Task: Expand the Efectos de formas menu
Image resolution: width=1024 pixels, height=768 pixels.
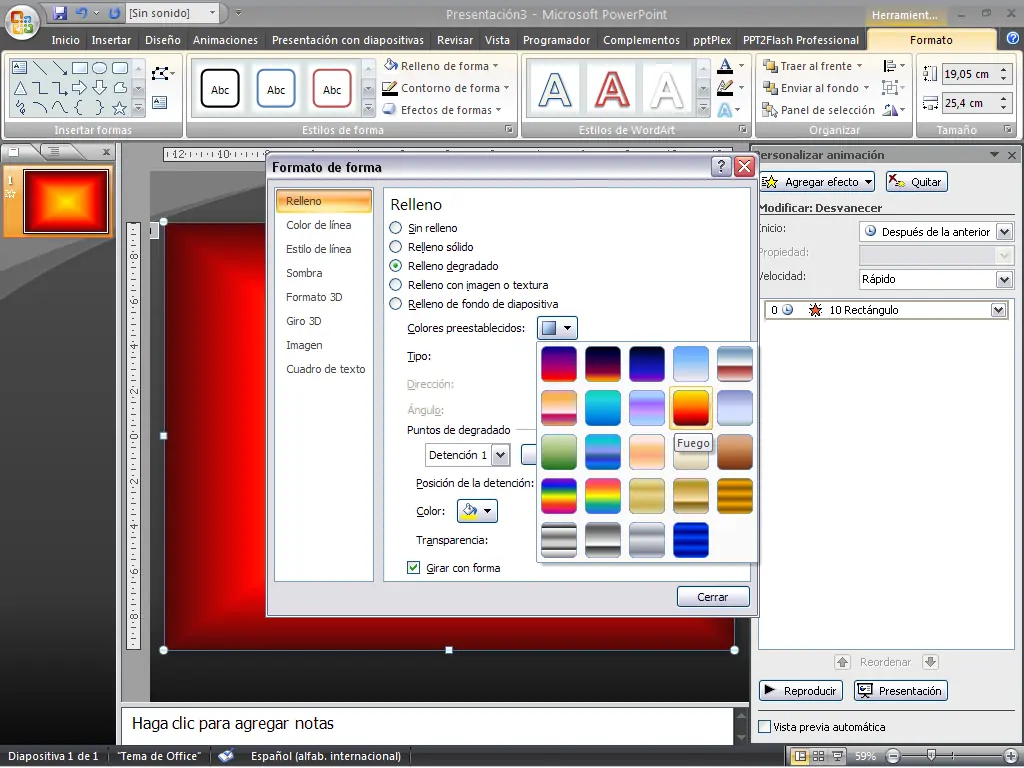Action: 442,110
